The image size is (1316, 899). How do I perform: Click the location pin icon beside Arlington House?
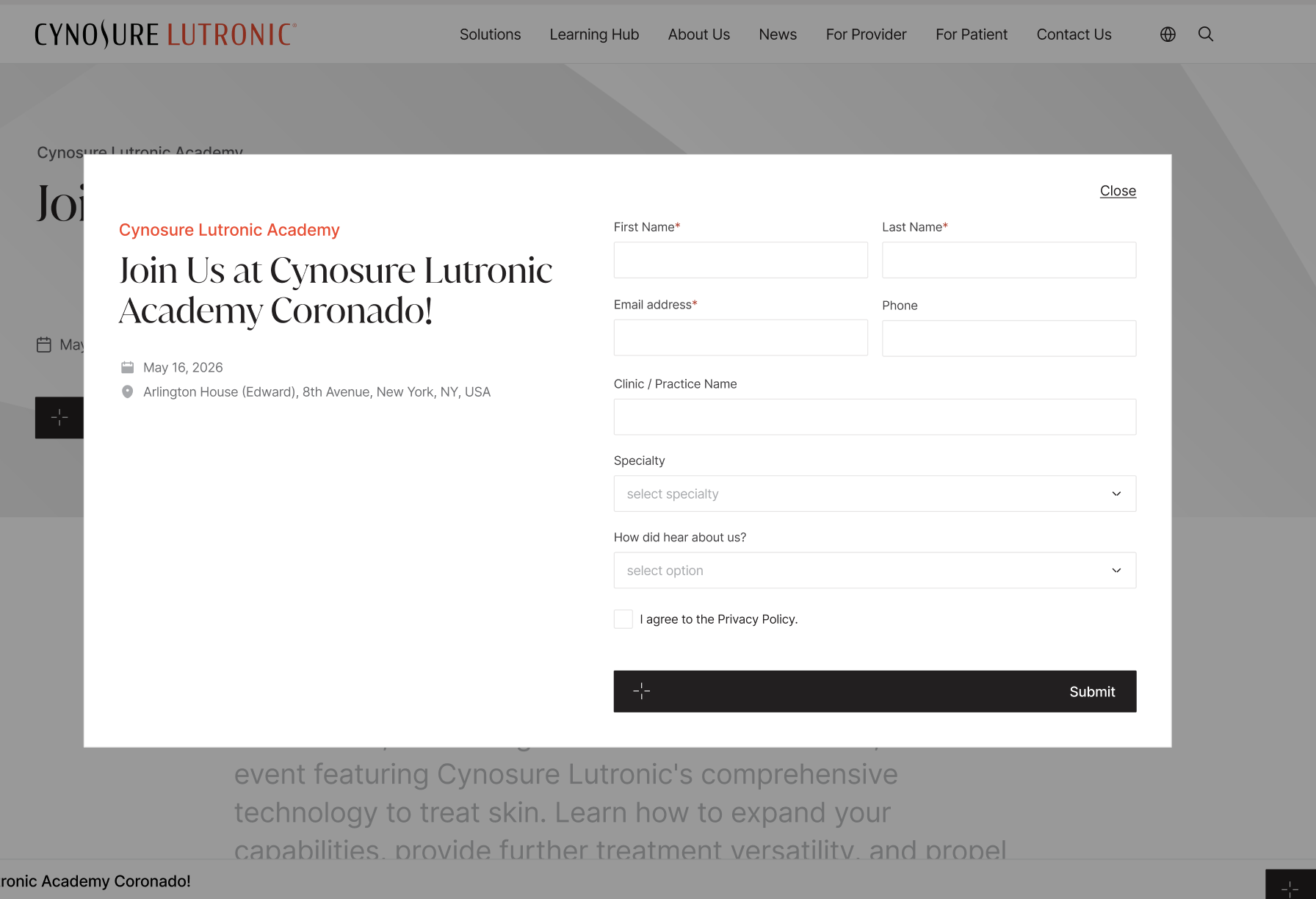click(x=128, y=392)
